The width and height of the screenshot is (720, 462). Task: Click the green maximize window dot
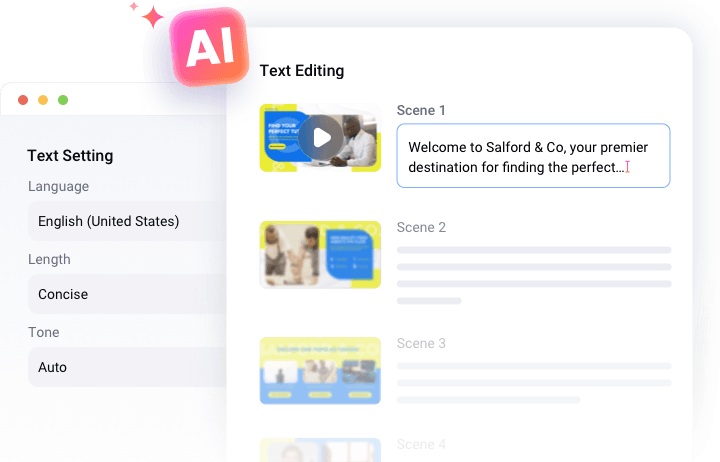[63, 100]
